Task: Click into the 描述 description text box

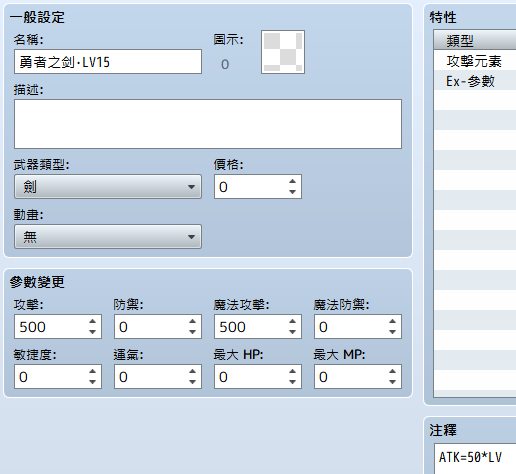Action: [x=208, y=124]
